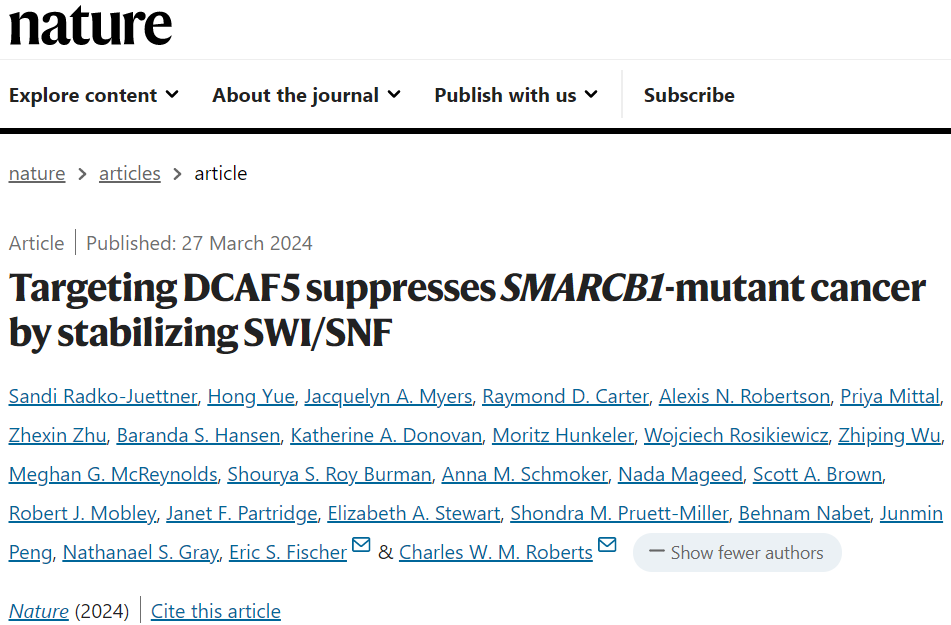This screenshot has height=625, width=951.
Task: Open Meghan G. McReynolds author info
Action: click(113, 474)
